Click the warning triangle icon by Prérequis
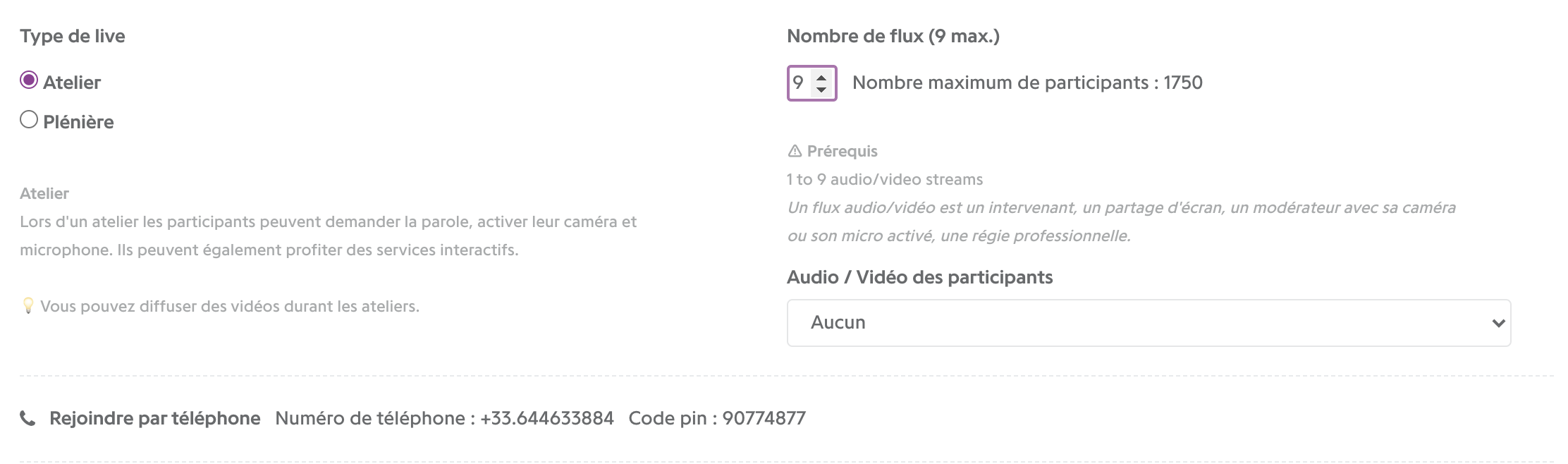The image size is (1568, 464). (x=795, y=151)
